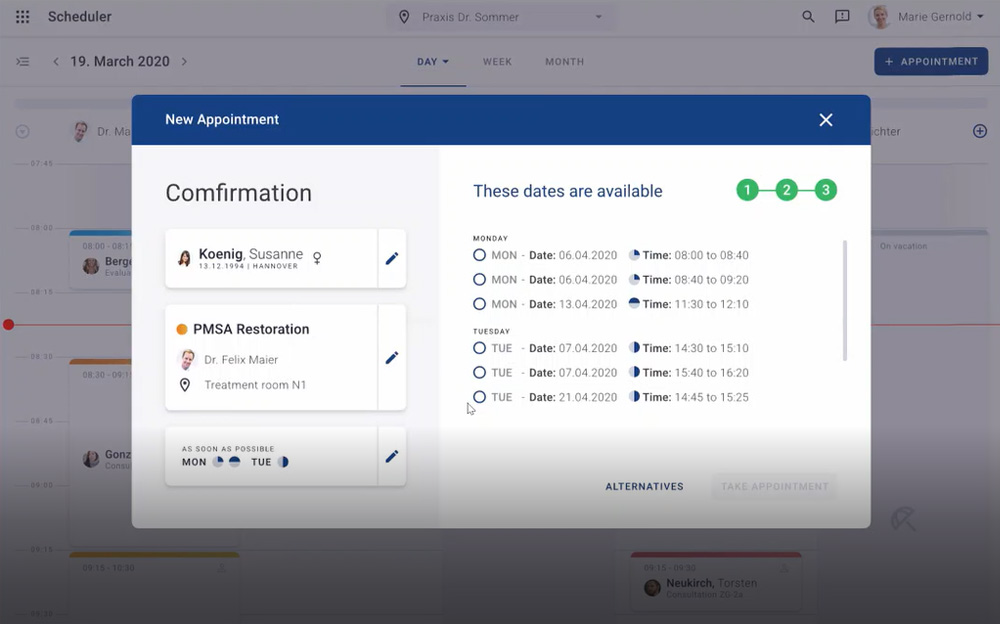Open the messages notification icon
The image size is (1000, 624).
[x=842, y=17]
